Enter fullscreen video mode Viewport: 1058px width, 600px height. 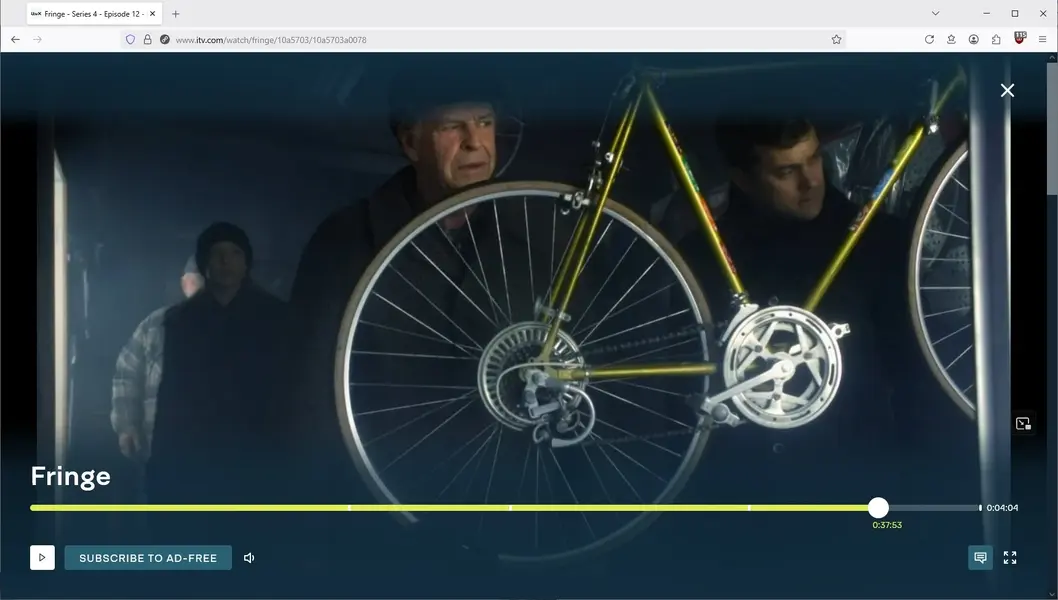(1010, 557)
